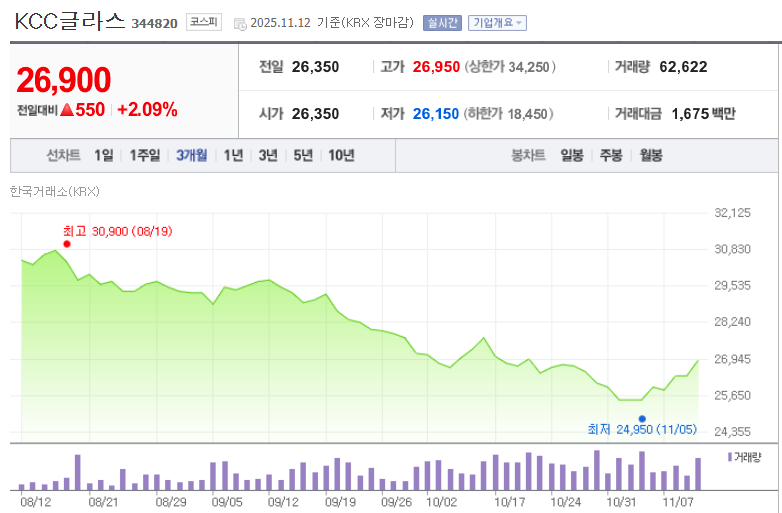Viewport: 782px width, 513px height.
Task: Click the 30,830 y-axis label
Action: [x=732, y=249]
